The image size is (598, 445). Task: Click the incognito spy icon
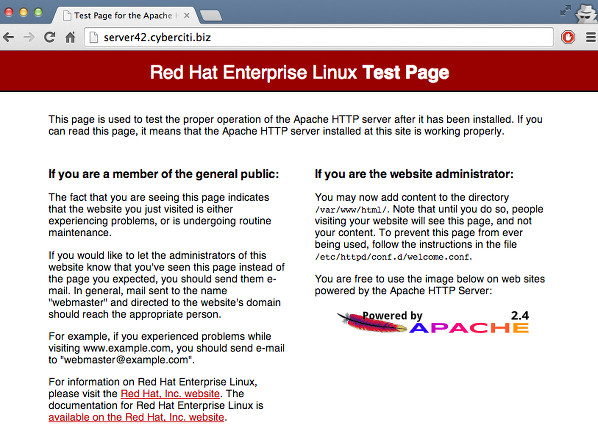[586, 13]
